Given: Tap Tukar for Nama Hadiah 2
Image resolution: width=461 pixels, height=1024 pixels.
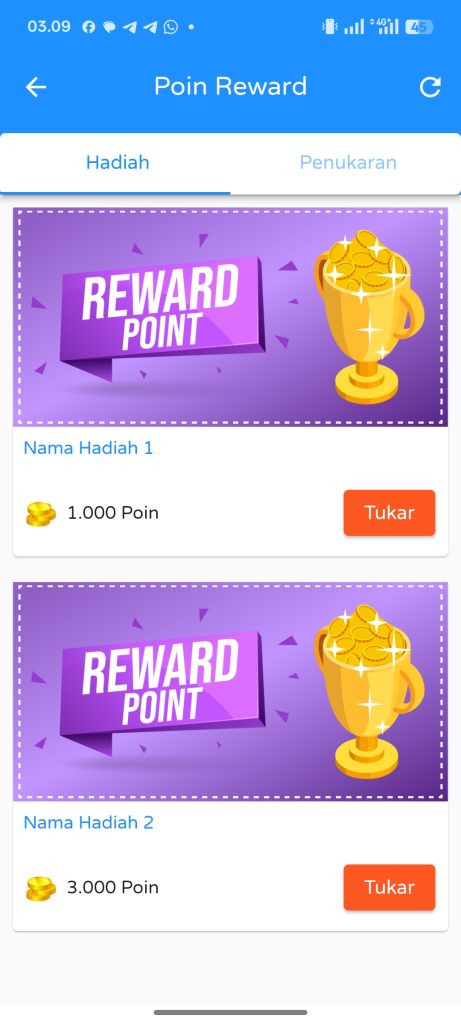Looking at the screenshot, I should click(x=389, y=887).
